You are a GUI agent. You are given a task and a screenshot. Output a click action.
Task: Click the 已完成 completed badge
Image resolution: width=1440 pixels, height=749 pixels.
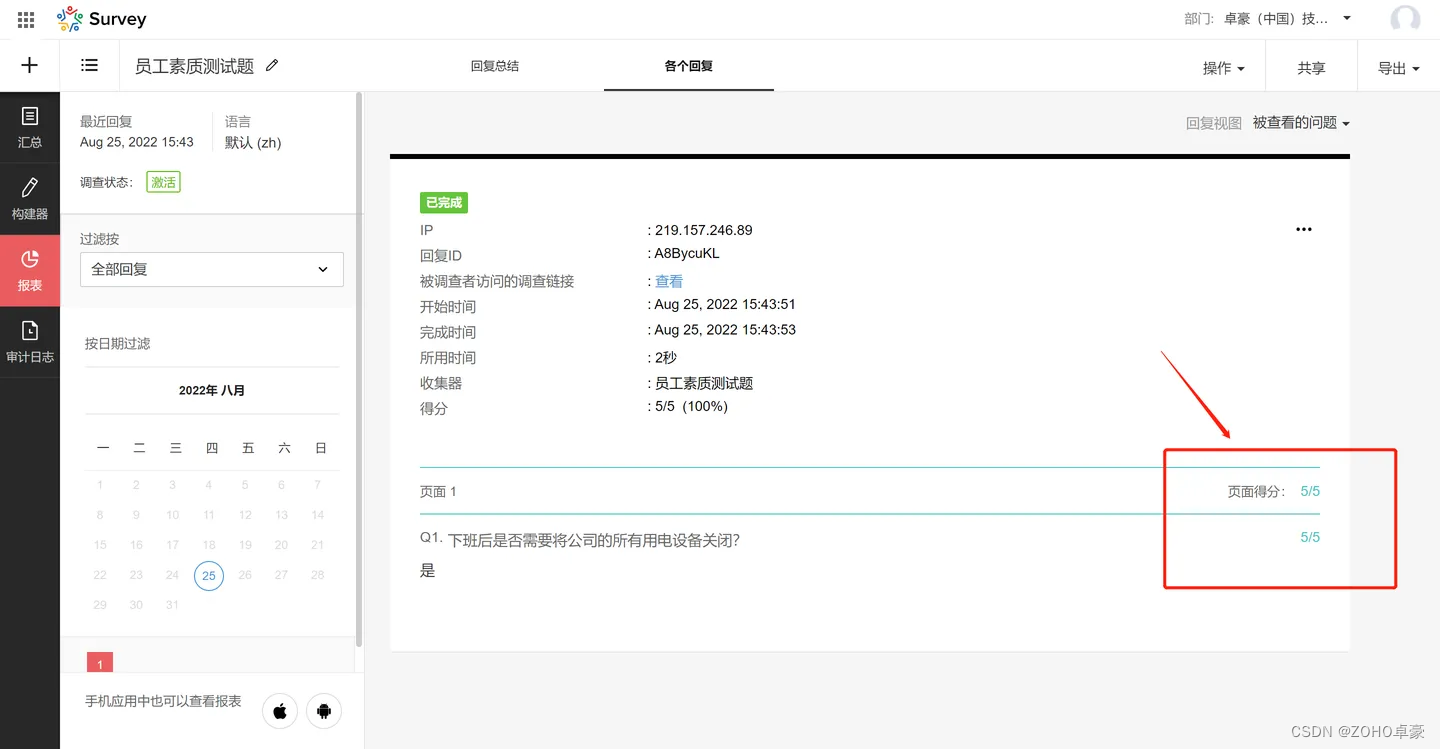444,203
